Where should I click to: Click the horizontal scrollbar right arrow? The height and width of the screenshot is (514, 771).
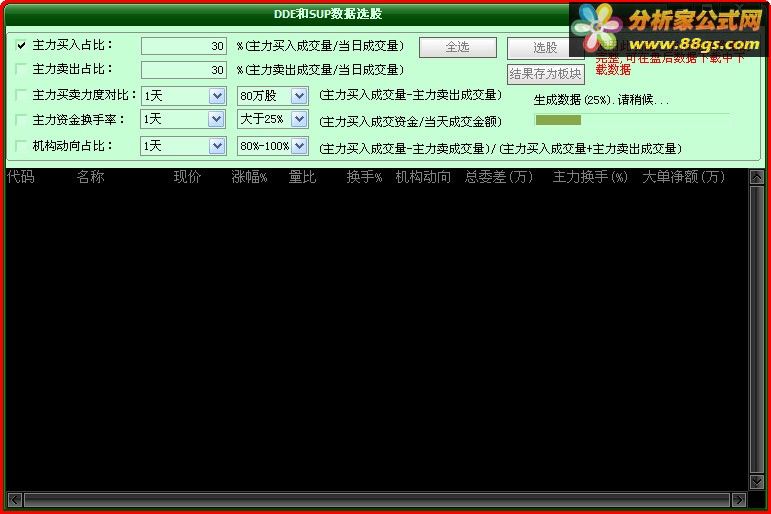(739, 500)
